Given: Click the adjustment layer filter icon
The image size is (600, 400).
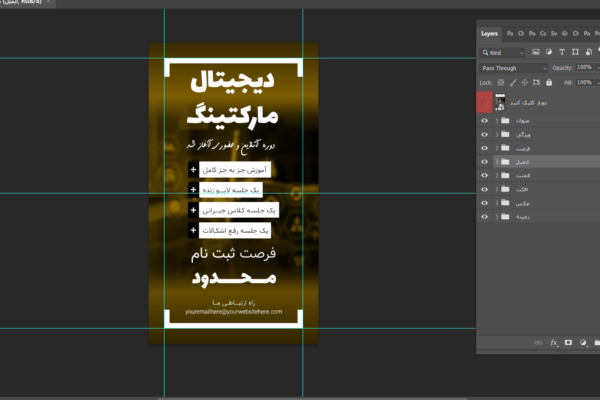Looking at the screenshot, I should pyautogui.click(x=549, y=52).
